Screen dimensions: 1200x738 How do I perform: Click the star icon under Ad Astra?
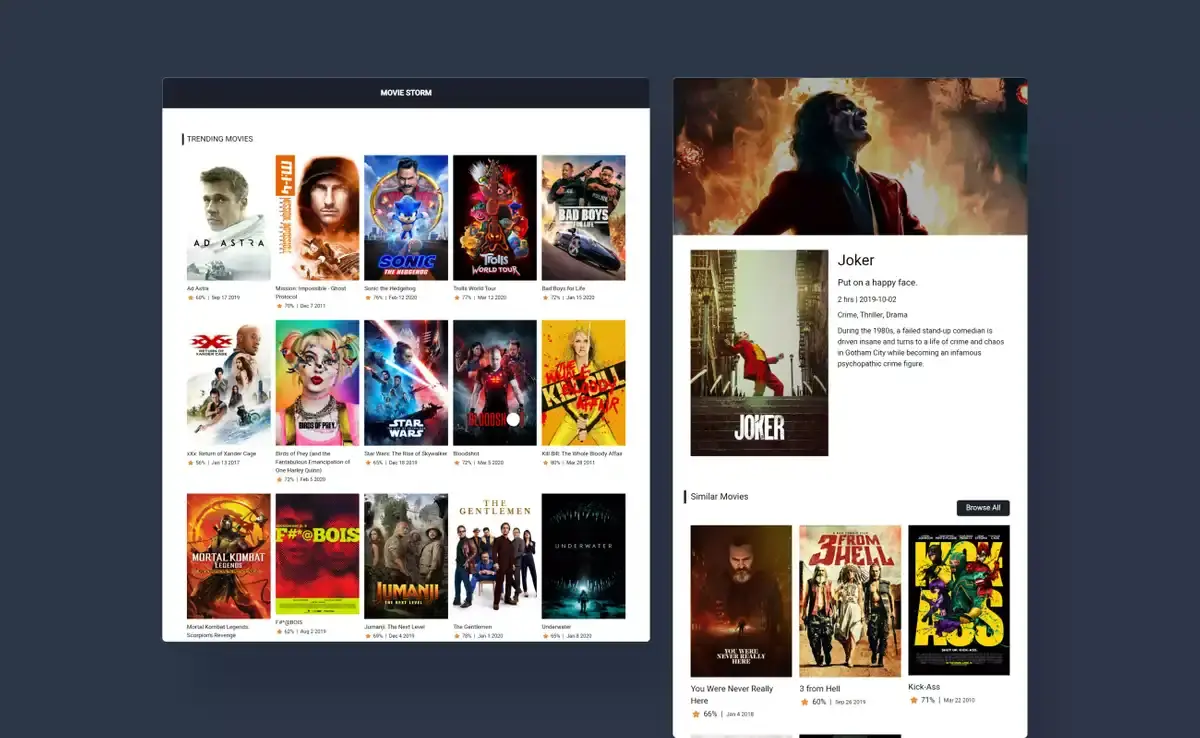(190, 297)
